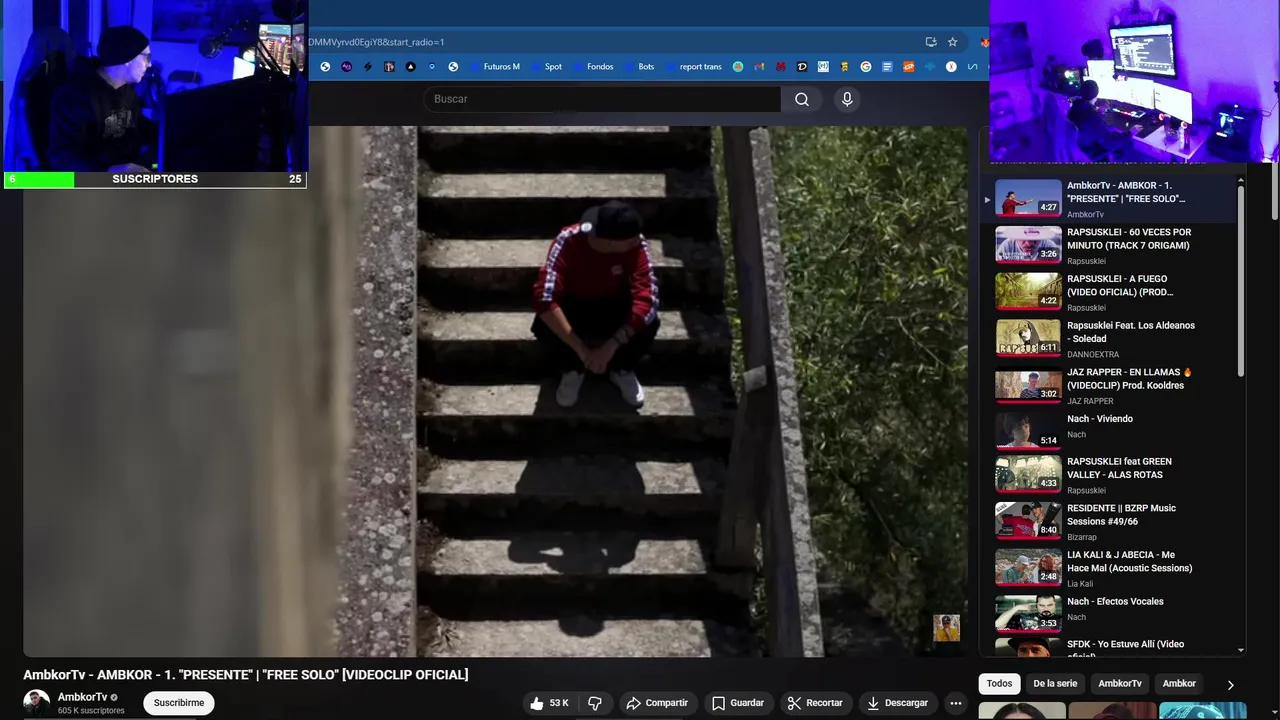Viewport: 1280px width, 720px height.
Task: Click 'Lia Kali' channel name in playlist
Action: [x=1080, y=584]
